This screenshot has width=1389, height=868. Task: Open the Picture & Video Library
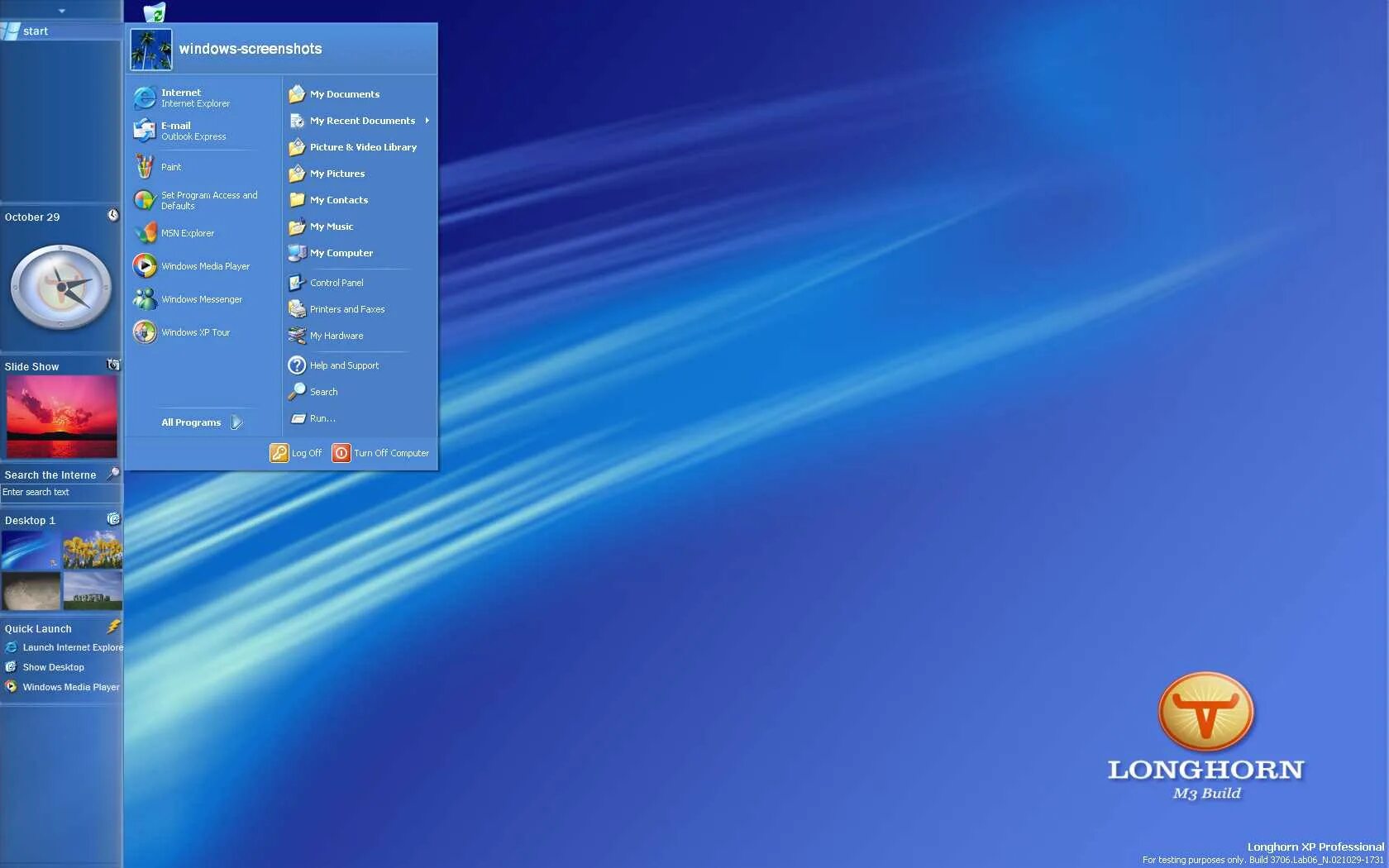pos(362,147)
